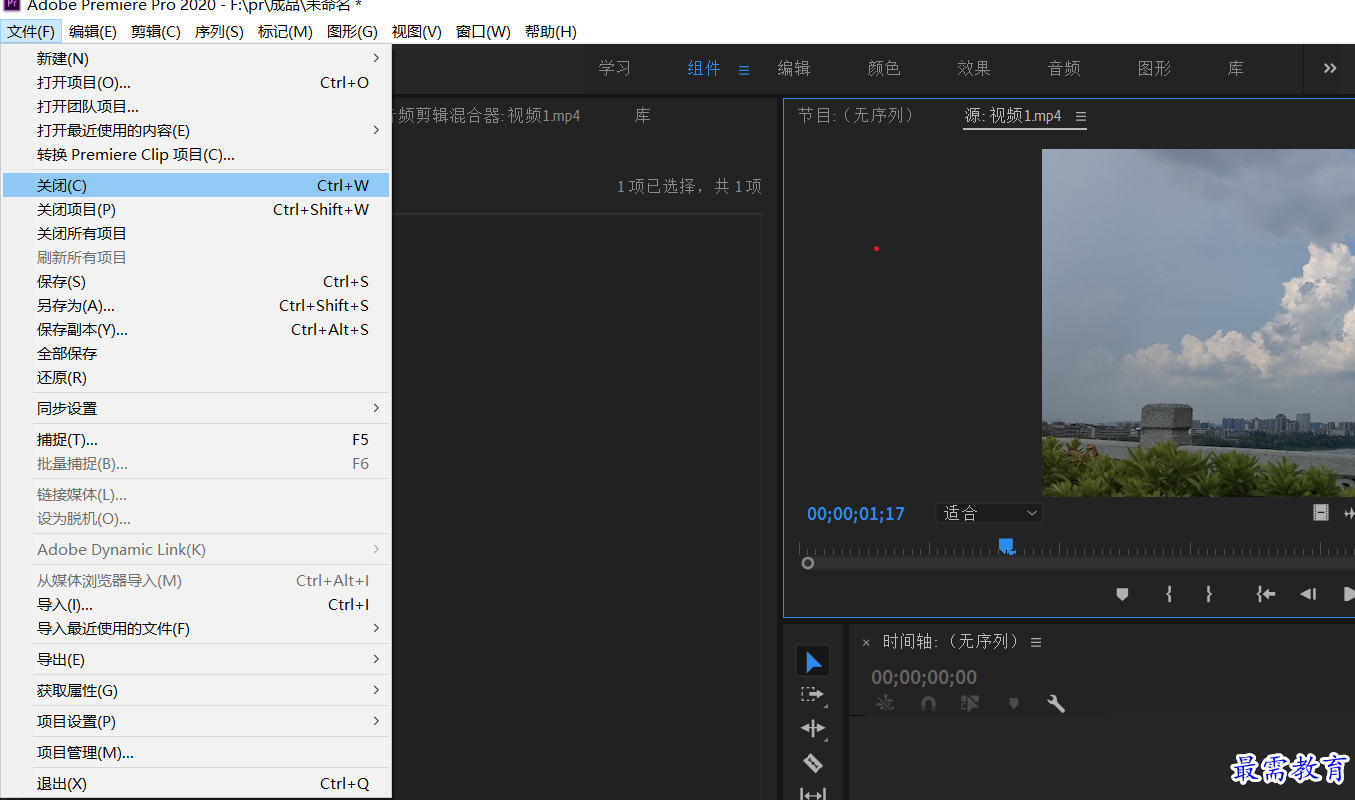The width and height of the screenshot is (1355, 800).
Task: Select the Razor tool
Action: (x=813, y=763)
